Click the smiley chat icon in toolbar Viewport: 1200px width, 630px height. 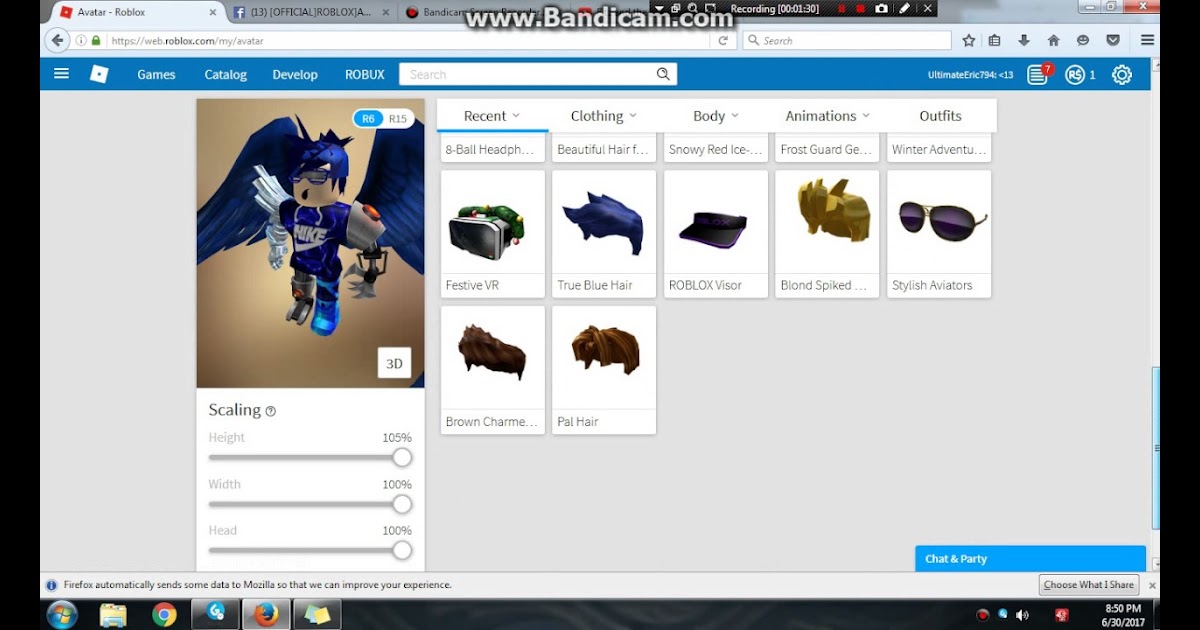pyautogui.click(x=1083, y=41)
